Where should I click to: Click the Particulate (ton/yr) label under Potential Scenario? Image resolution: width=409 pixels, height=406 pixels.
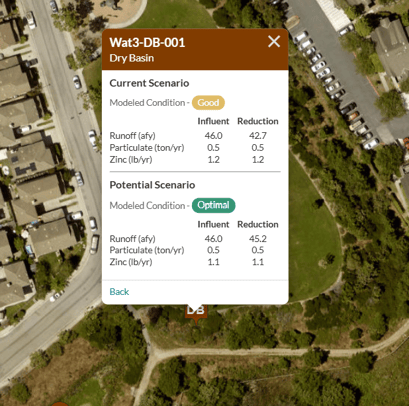pyautogui.click(x=147, y=250)
